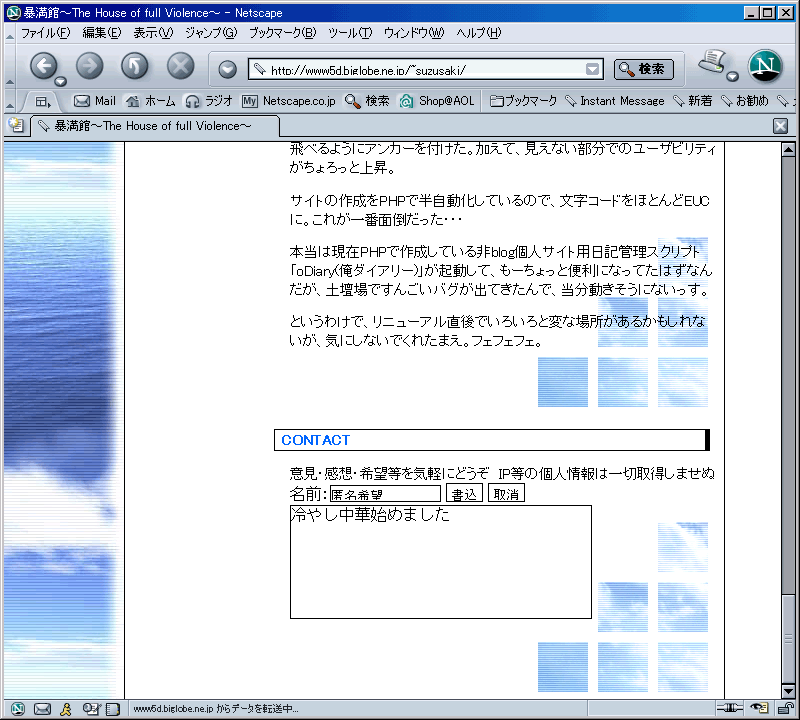The height and width of the screenshot is (720, 800).
Task: Open the ブックマーク folder in personal toolbar
Action: pos(523,101)
